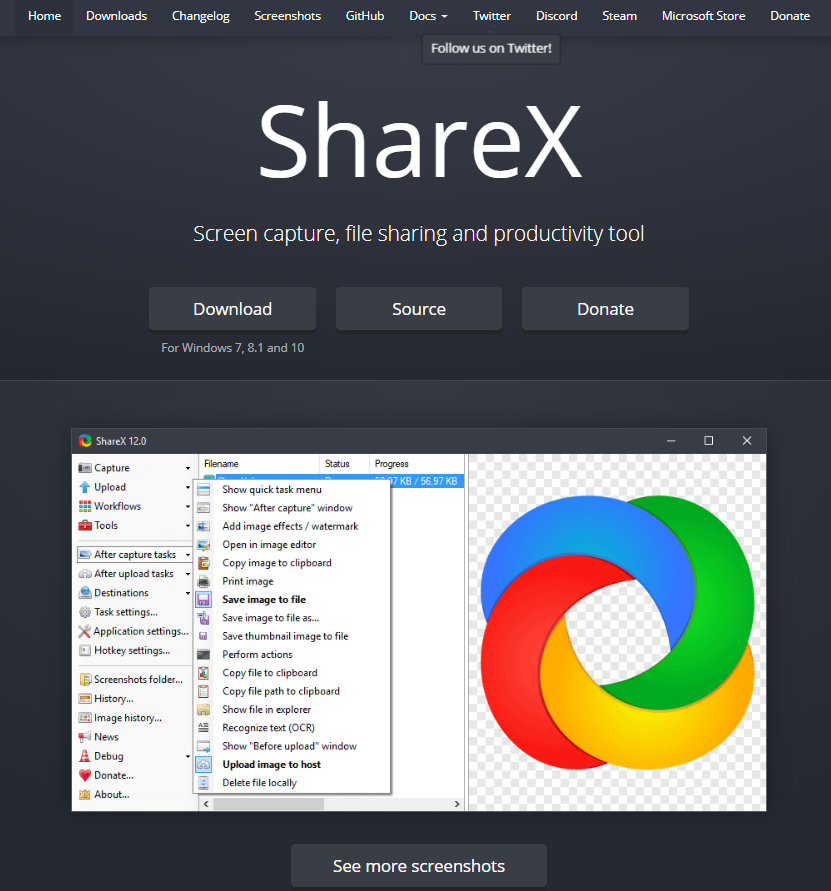
Task: Open Downloads page in navbar
Action: click(117, 16)
